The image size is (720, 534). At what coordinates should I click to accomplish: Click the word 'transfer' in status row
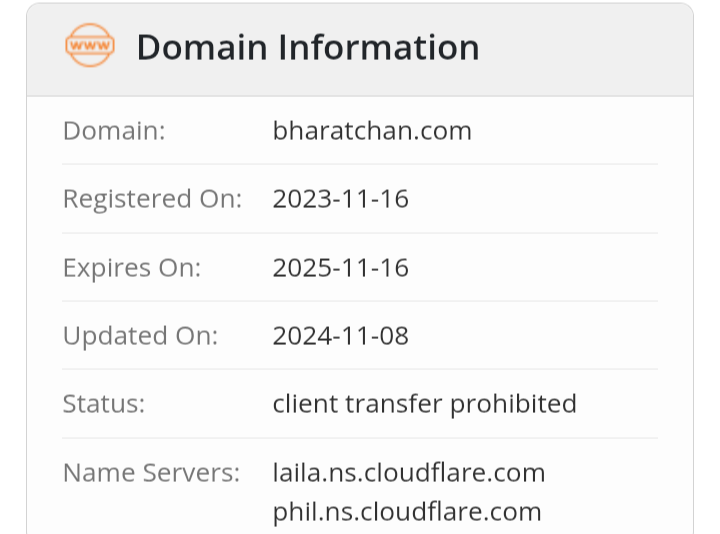tap(394, 404)
